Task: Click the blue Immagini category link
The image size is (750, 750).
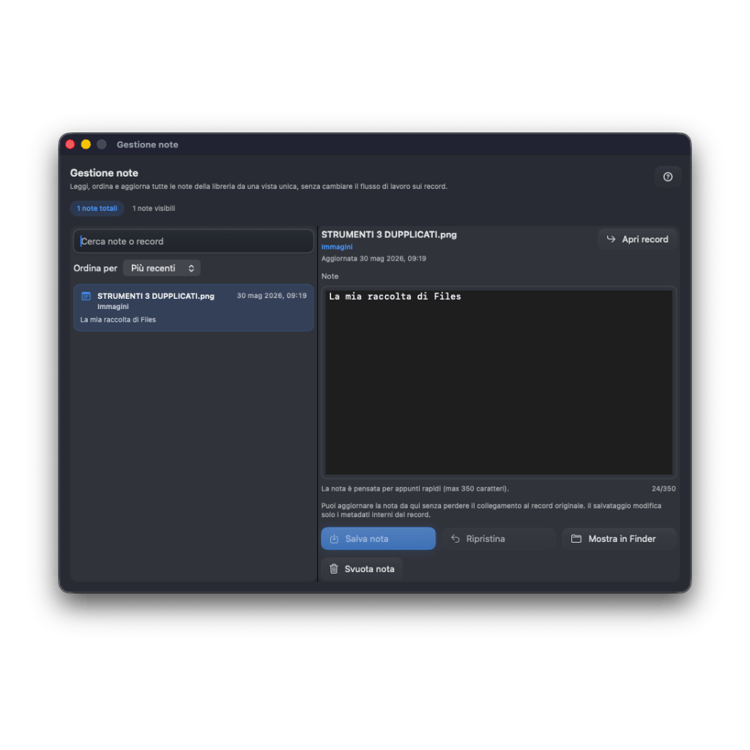Action: 337,247
